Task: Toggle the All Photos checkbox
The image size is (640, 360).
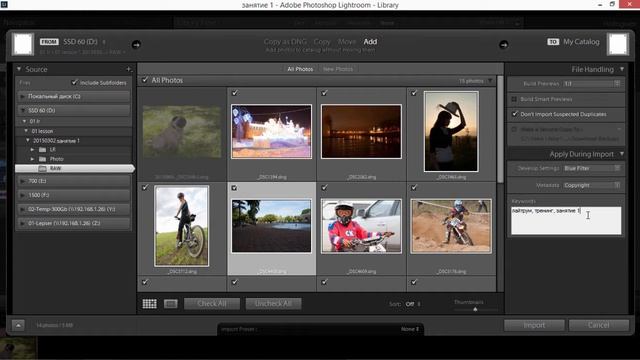Action: (x=145, y=80)
